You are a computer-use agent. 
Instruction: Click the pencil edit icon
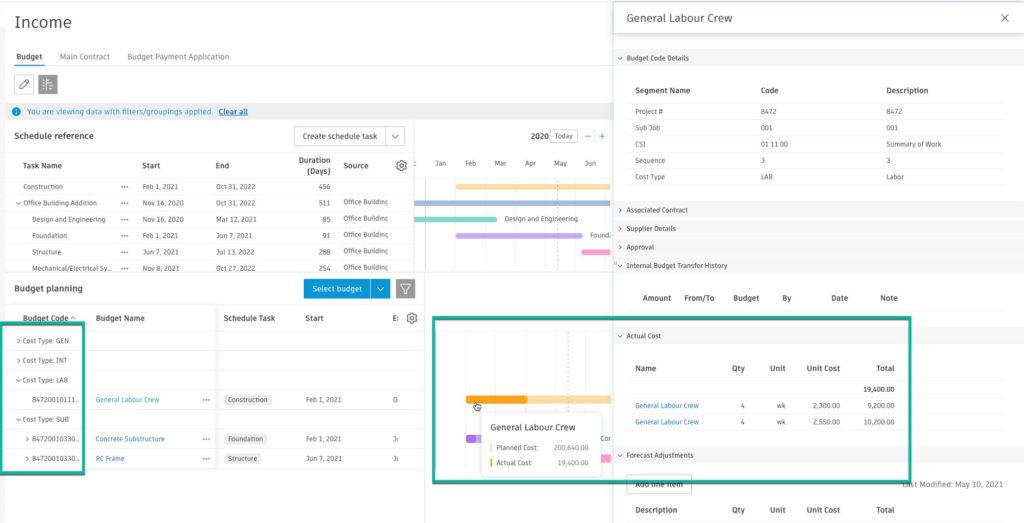tap(24, 84)
